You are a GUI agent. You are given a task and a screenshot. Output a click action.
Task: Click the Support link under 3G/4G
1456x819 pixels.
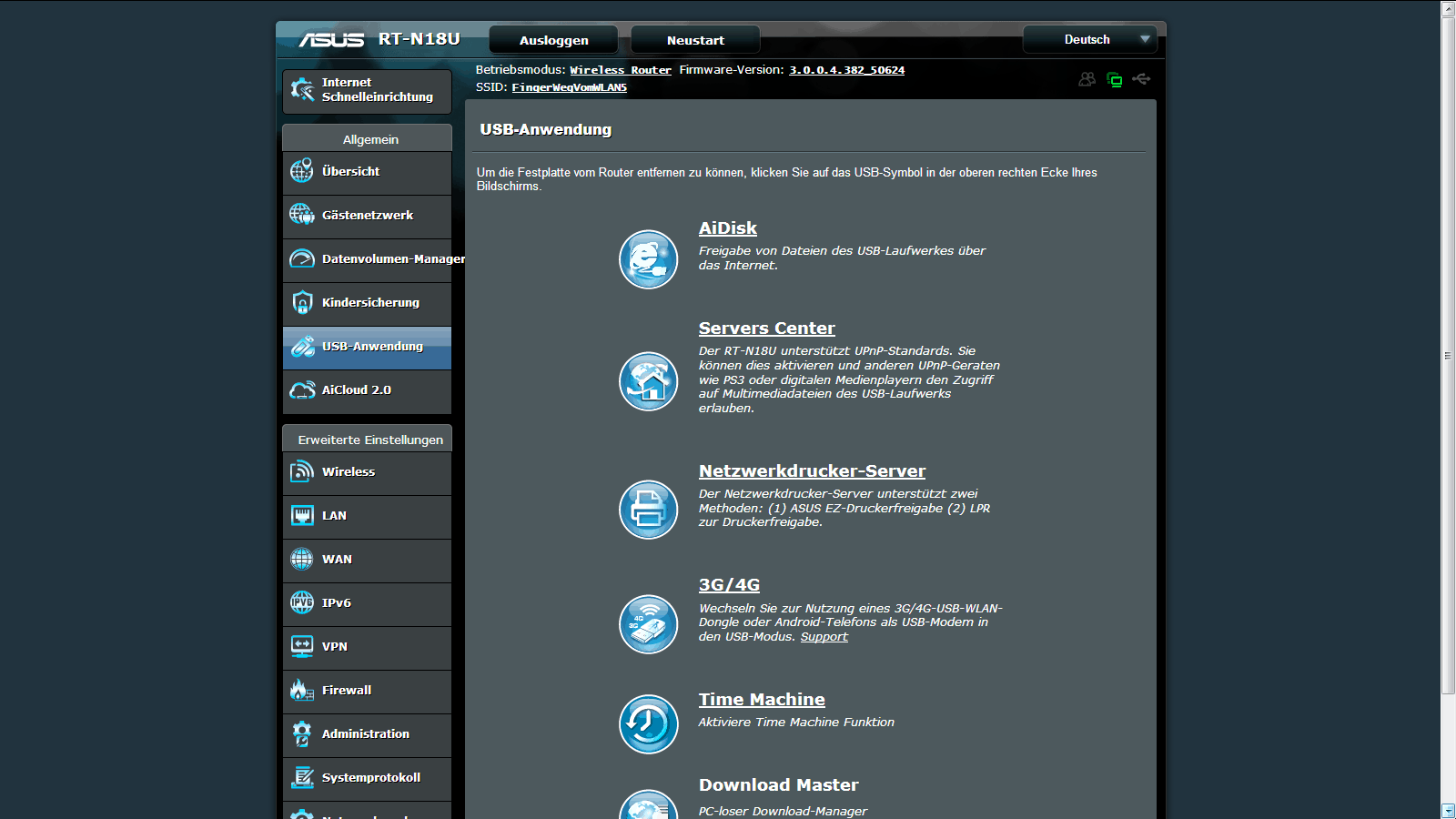coord(824,637)
